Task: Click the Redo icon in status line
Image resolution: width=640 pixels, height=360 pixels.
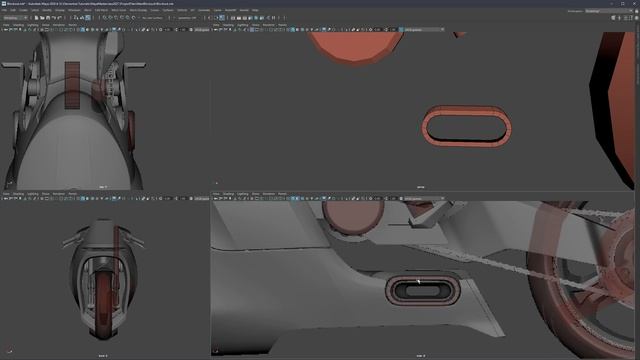Action: click(x=60, y=18)
